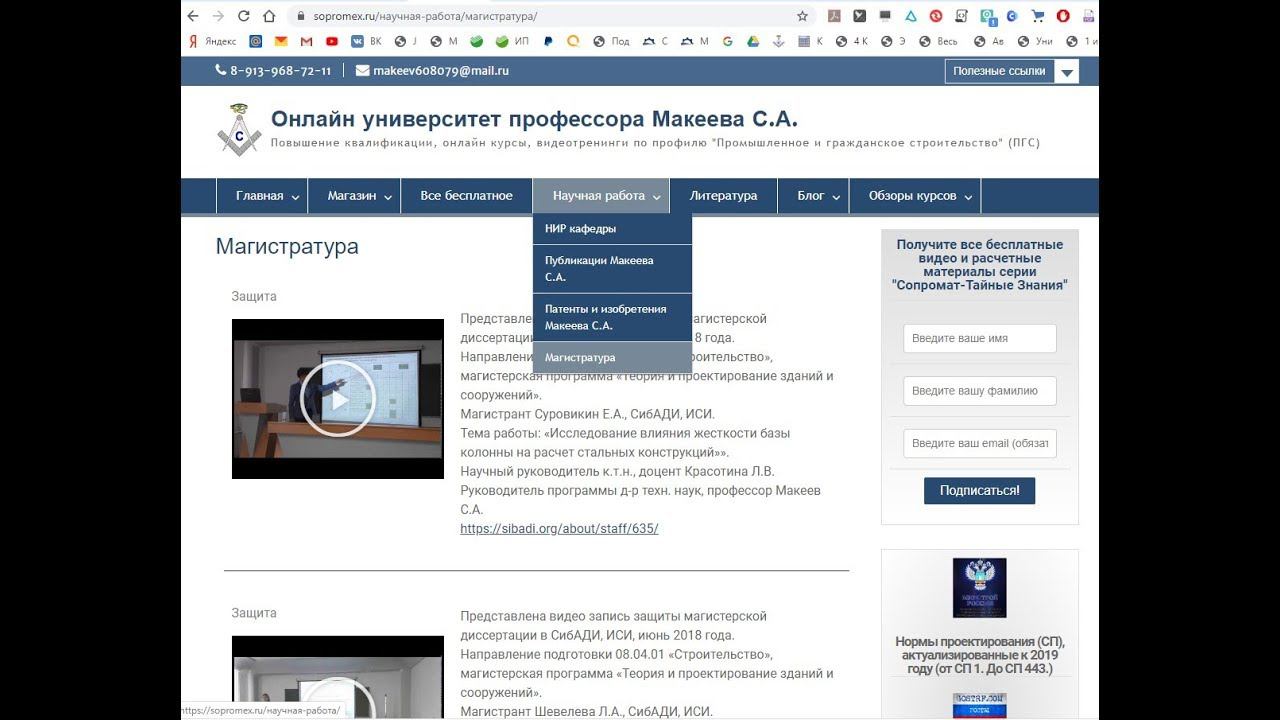Open the Gmail bookmark
Image resolution: width=1280 pixels, height=720 pixels.
307,41
